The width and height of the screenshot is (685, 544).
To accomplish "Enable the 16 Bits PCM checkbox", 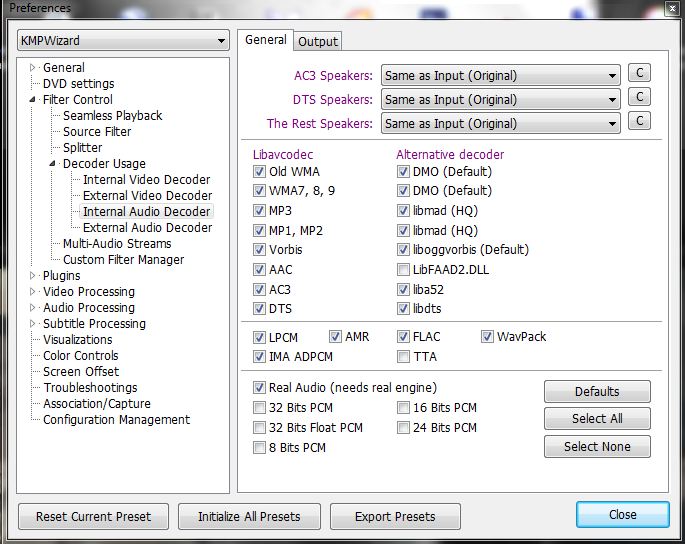I will click(403, 408).
